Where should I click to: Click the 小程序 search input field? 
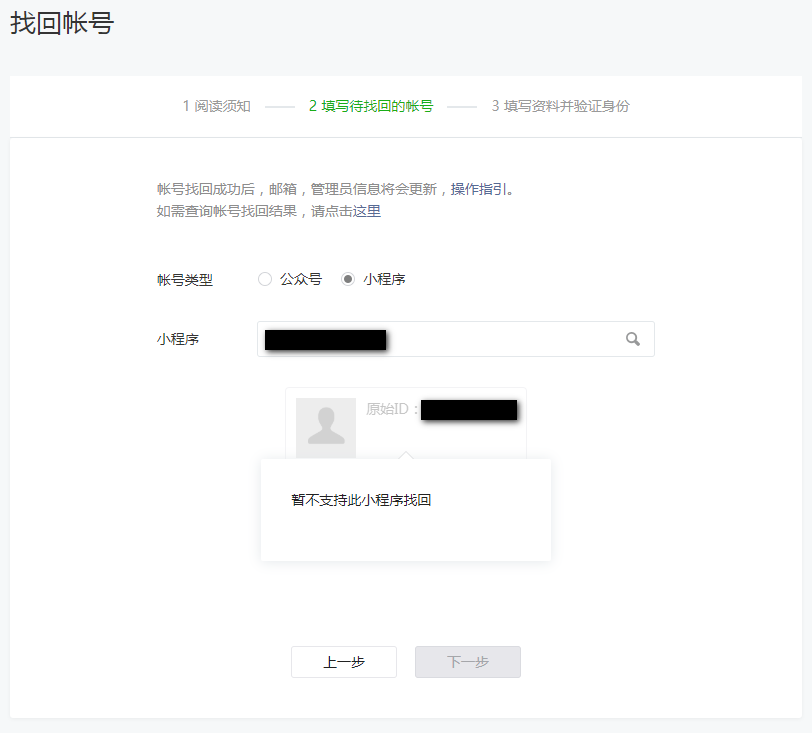coord(456,339)
